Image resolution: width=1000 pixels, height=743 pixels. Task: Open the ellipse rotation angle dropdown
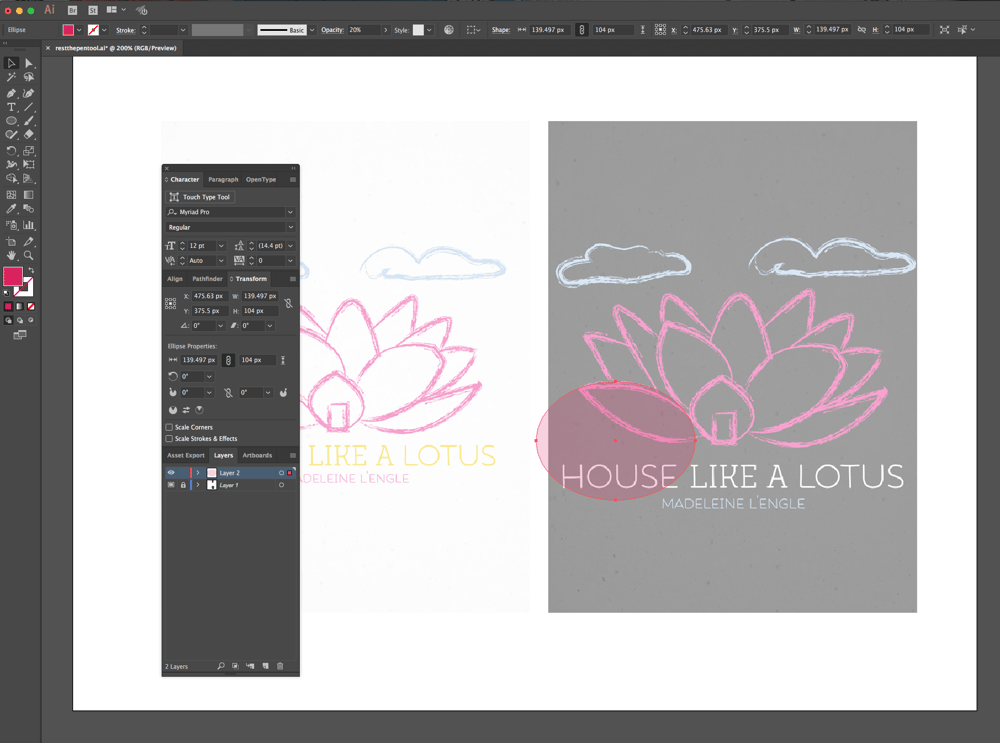pyautogui.click(x=209, y=376)
